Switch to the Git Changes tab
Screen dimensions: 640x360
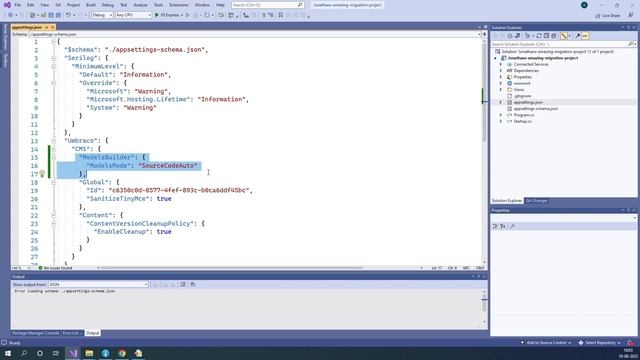point(536,201)
